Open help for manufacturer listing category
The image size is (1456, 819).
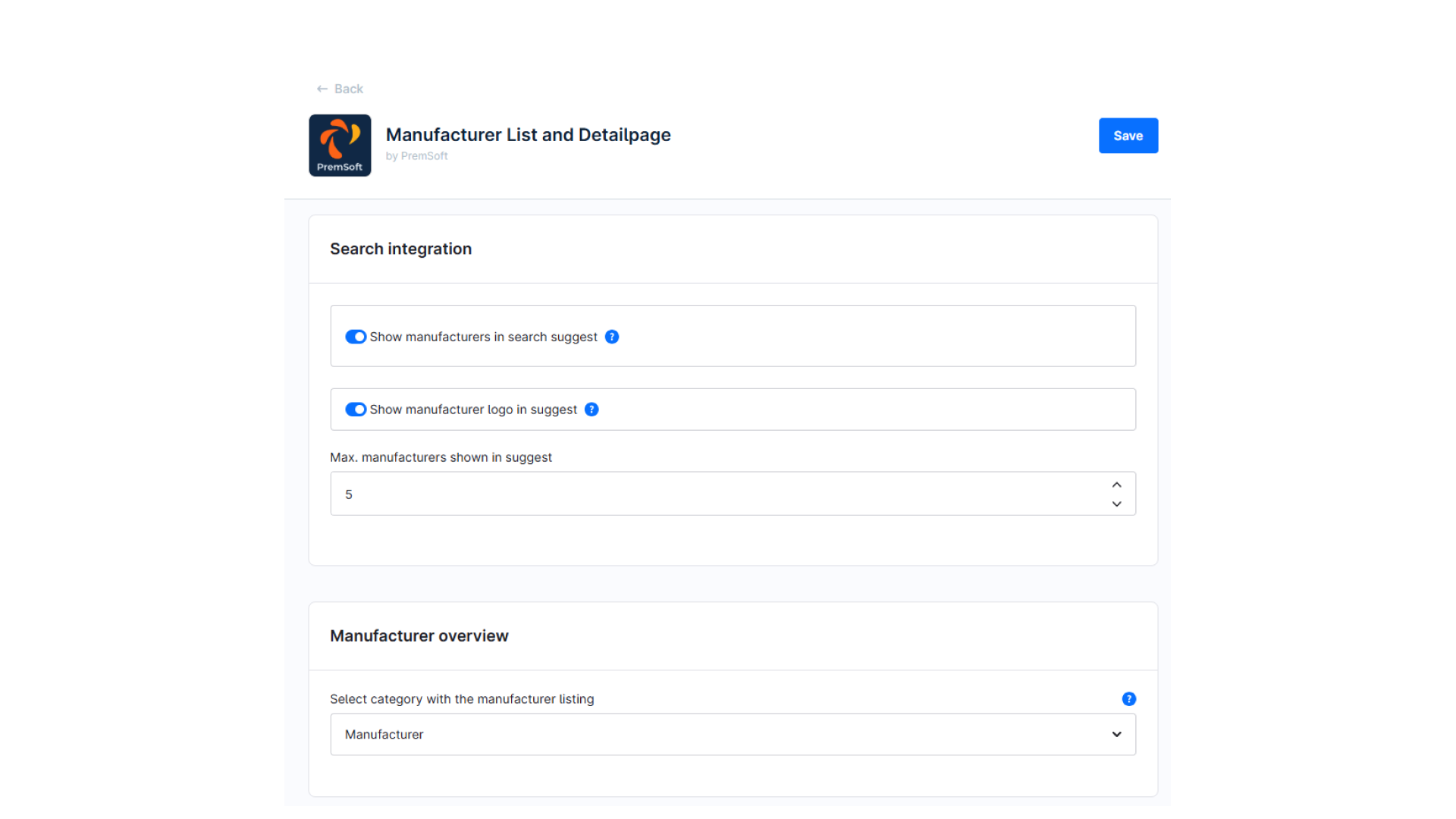(1128, 699)
